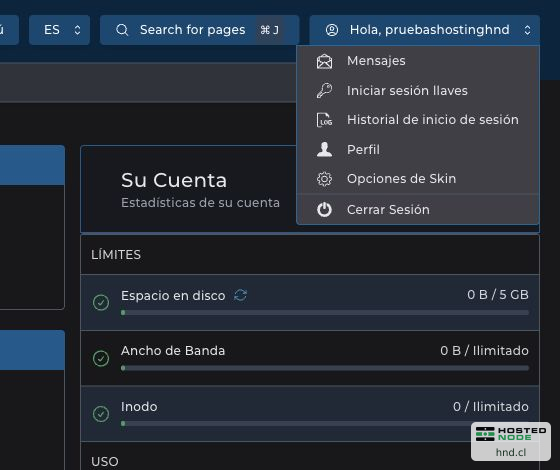
Task: Click the Espacio en disco progress bar
Action: [x=325, y=313]
